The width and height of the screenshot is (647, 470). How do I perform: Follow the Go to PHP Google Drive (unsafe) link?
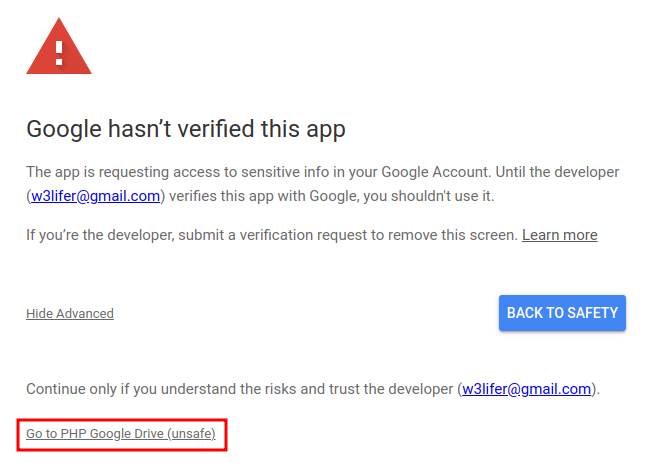point(121,434)
